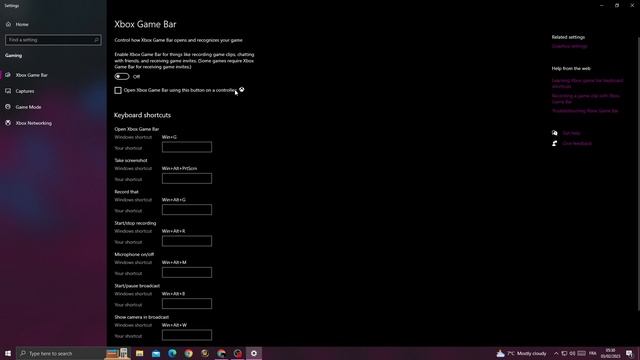The width and height of the screenshot is (640, 360).
Task: Click the Xbox Game Bar page title
Action: tap(145, 24)
